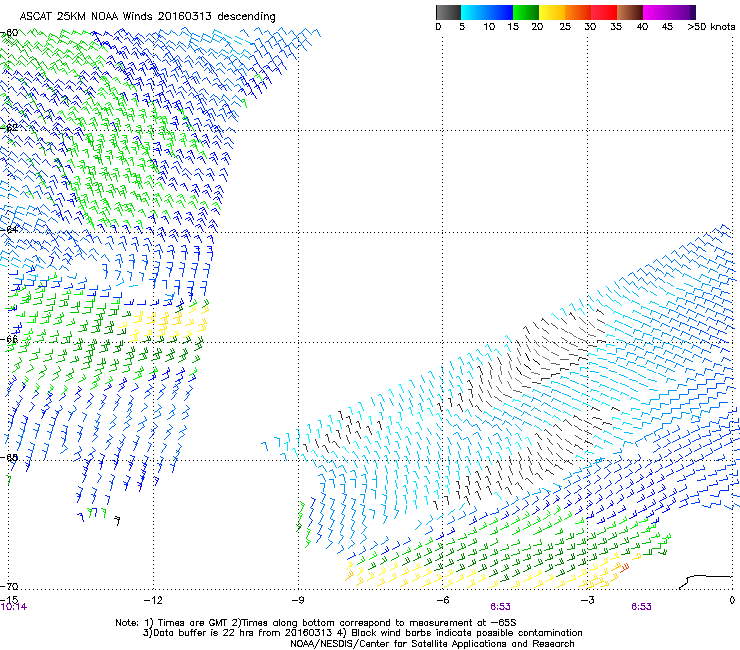Click the '-6' longitude label
Viewport: 740px width, 650px height.
point(442,599)
